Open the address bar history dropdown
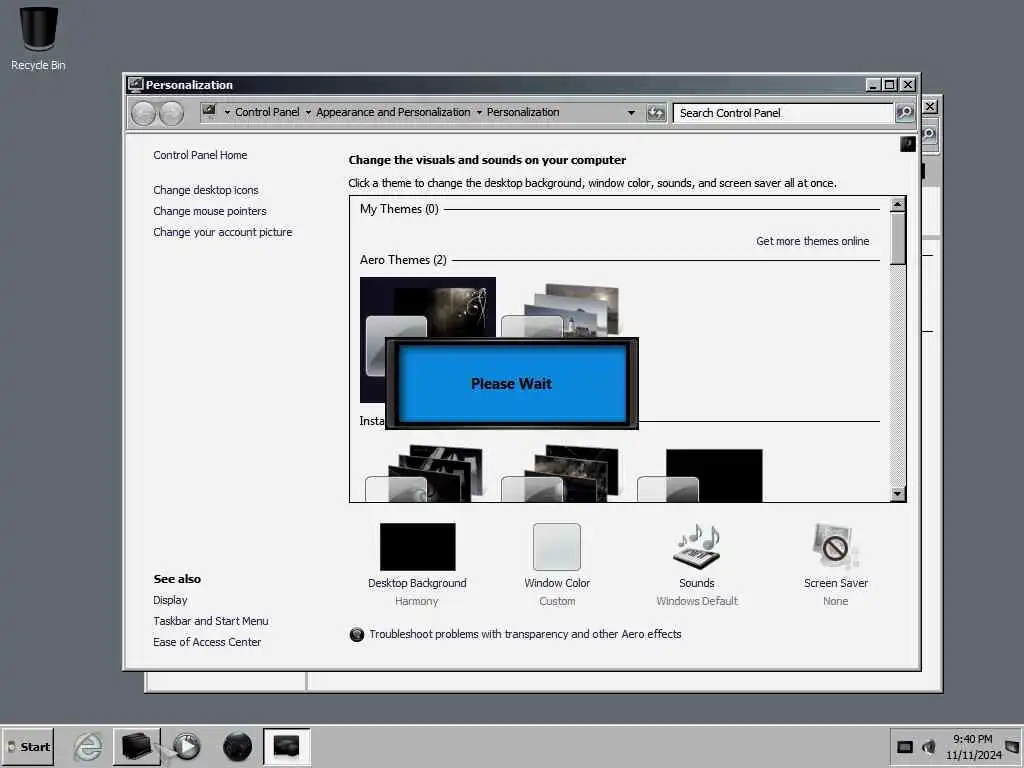Viewport: 1024px width, 768px height. tap(631, 113)
